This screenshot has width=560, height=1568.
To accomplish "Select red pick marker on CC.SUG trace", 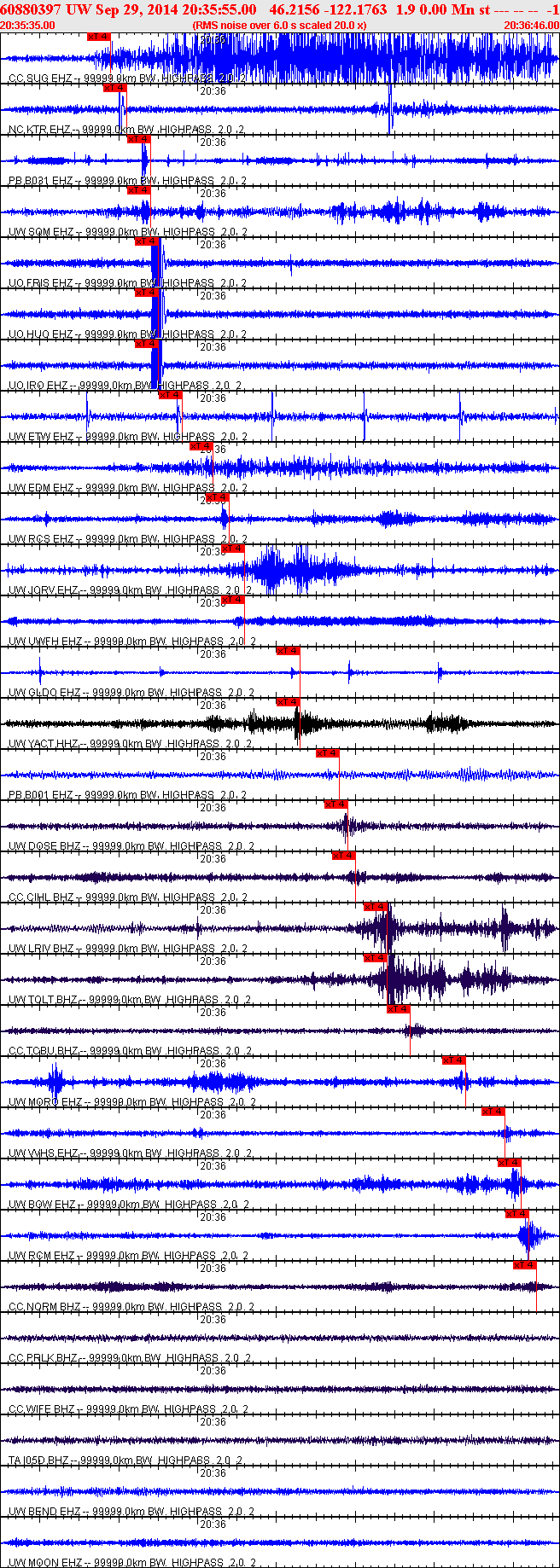I will tap(99, 37).
